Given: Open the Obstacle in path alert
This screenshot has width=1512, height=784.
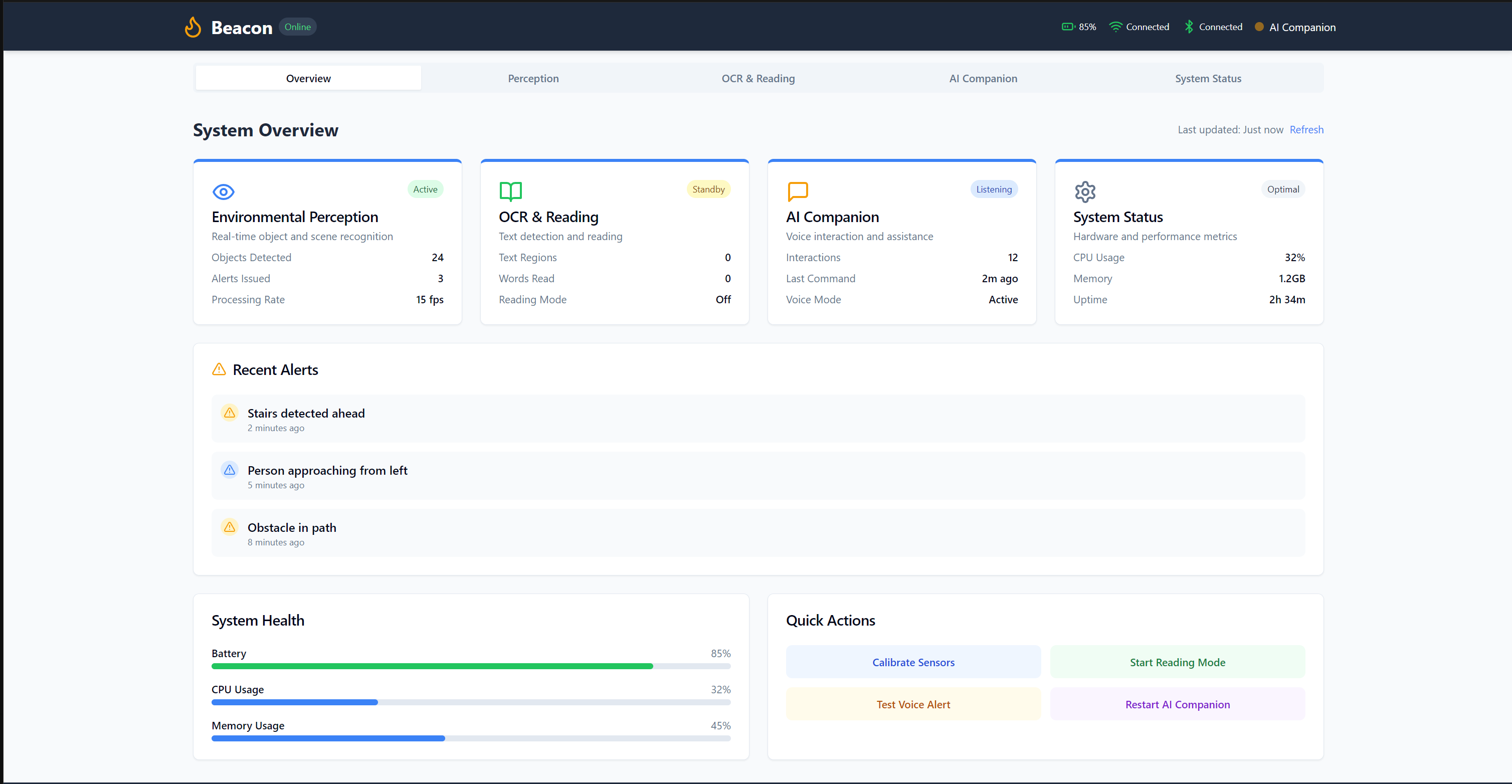Looking at the screenshot, I should [x=758, y=533].
